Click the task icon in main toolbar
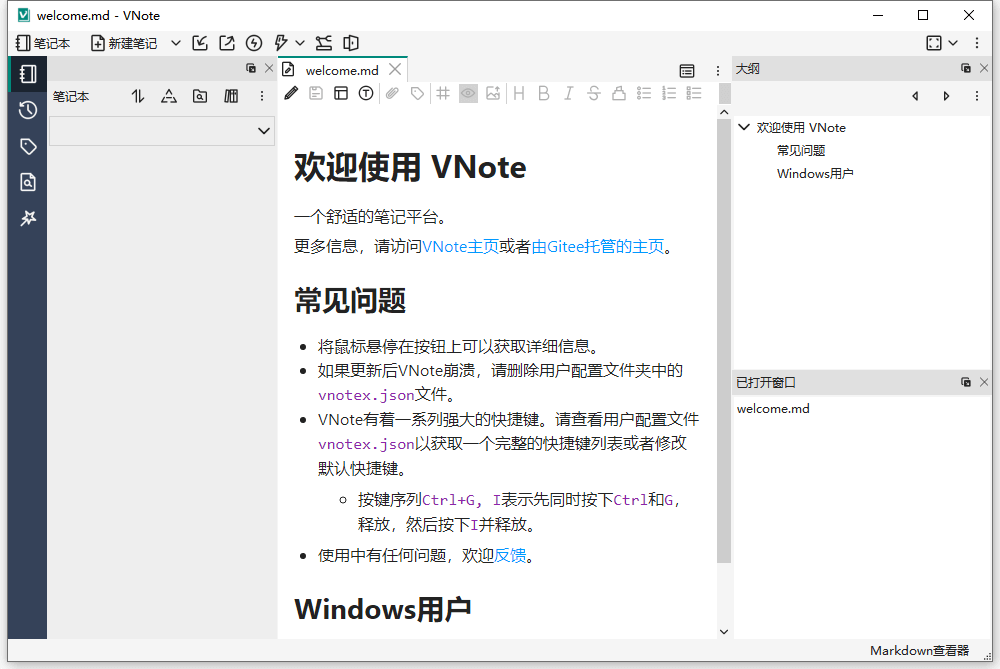Image resolution: width=1000 pixels, height=669 pixels. coord(324,43)
